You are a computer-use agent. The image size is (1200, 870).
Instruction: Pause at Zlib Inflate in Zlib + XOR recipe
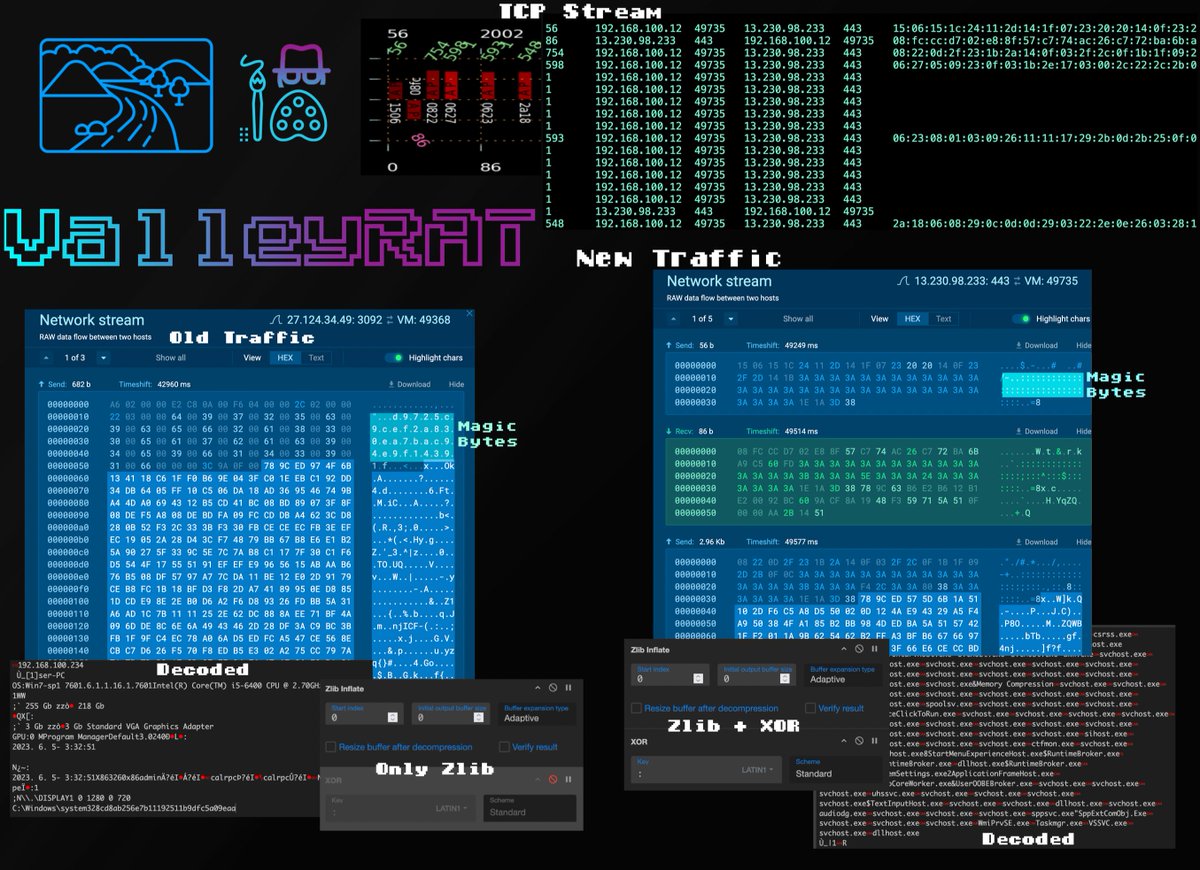pyautogui.click(x=875, y=649)
